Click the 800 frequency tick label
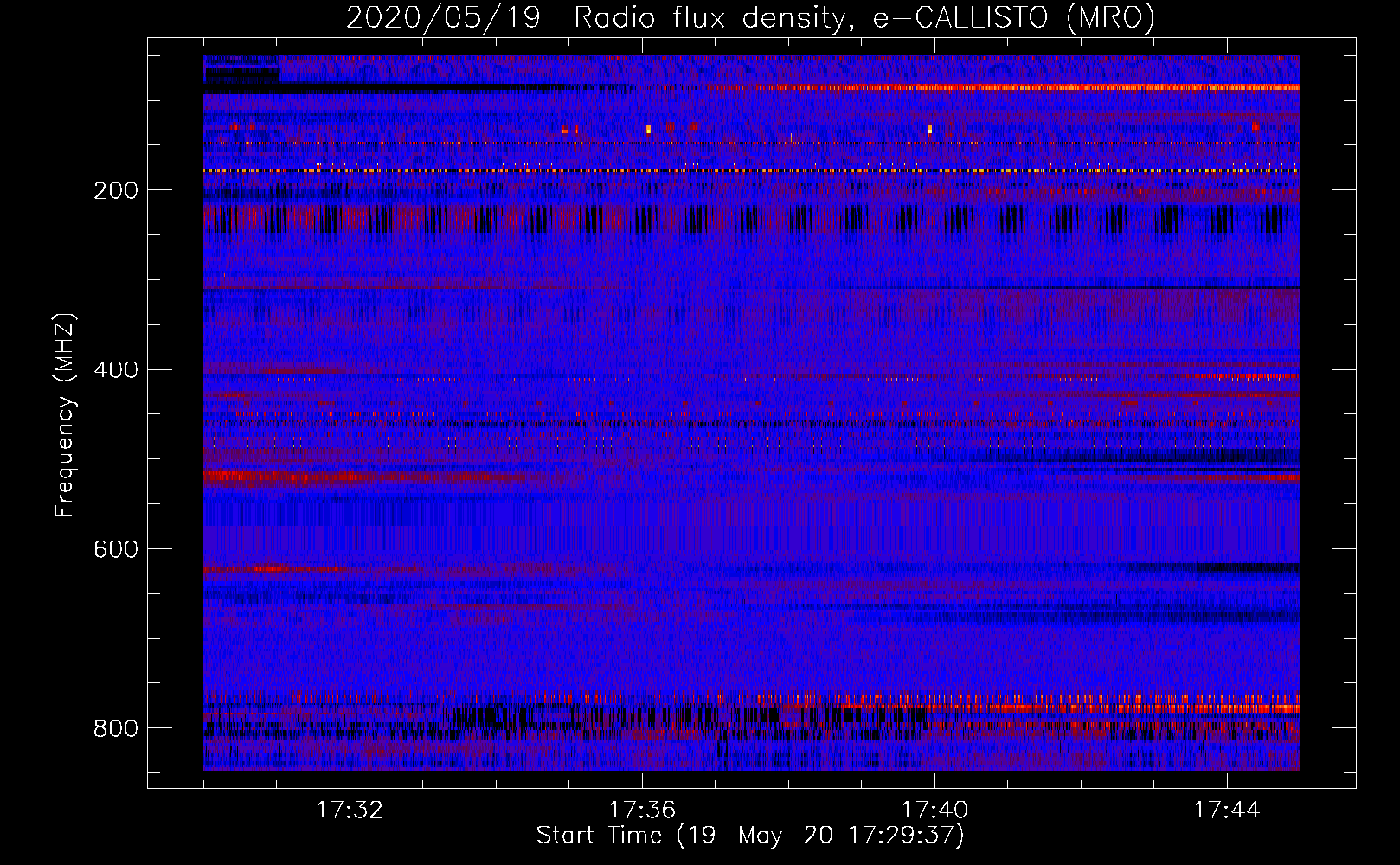 [x=116, y=728]
